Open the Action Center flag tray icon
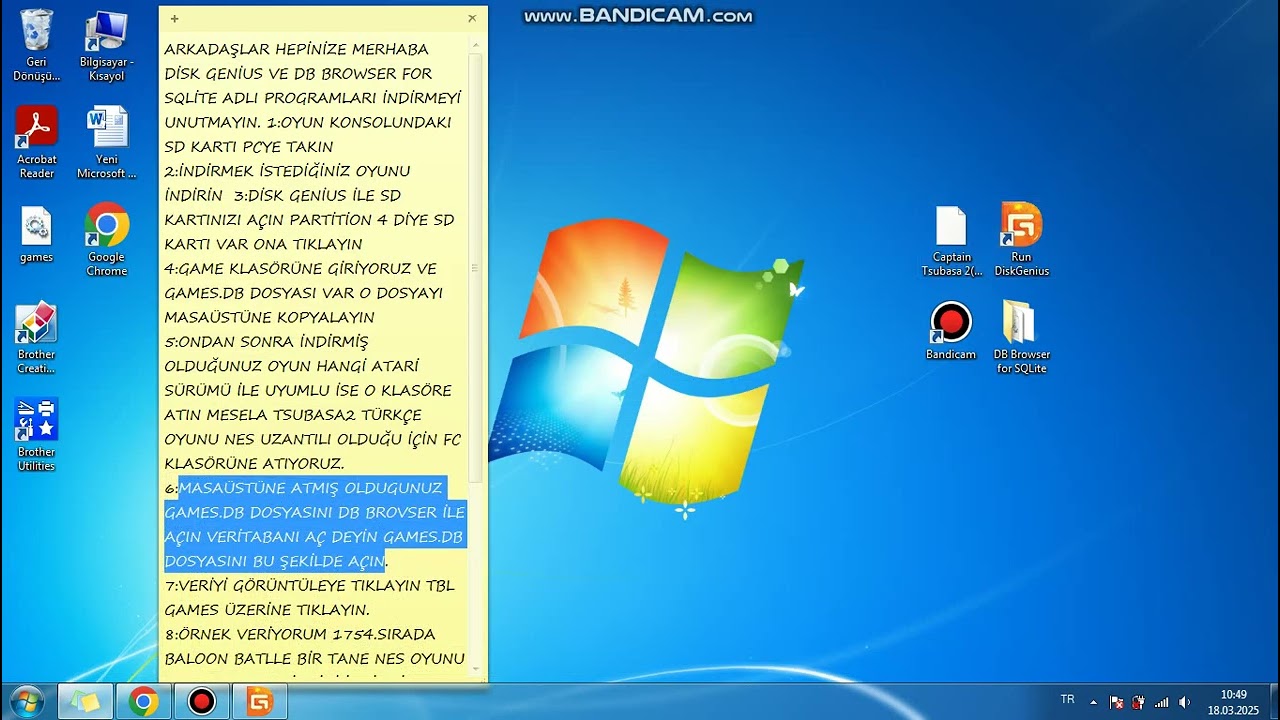The height and width of the screenshot is (720, 1280). 1117,702
